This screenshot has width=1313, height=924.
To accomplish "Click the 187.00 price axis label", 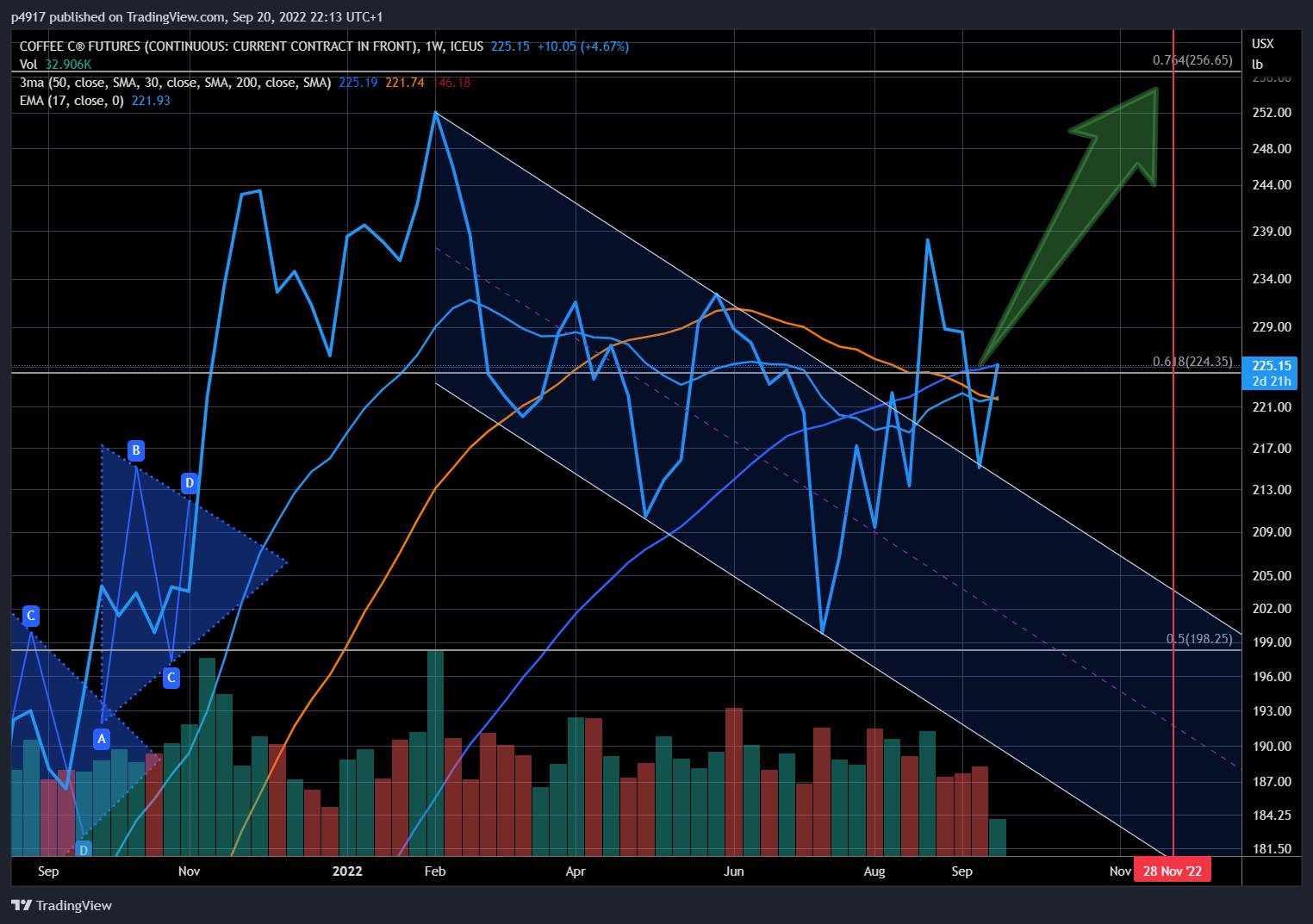I will pos(1272,782).
